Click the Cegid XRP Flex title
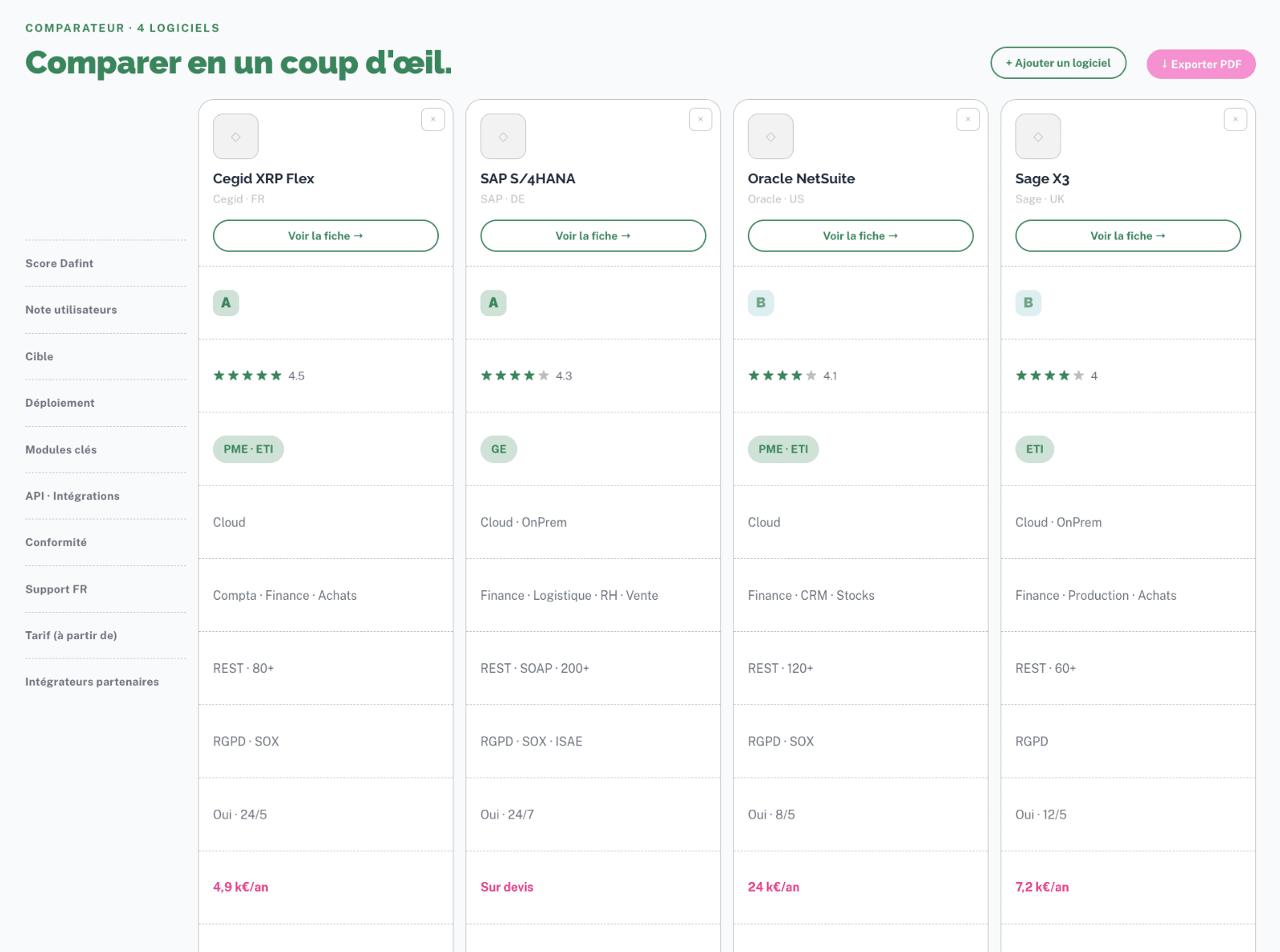Image resolution: width=1280 pixels, height=952 pixels. point(264,178)
